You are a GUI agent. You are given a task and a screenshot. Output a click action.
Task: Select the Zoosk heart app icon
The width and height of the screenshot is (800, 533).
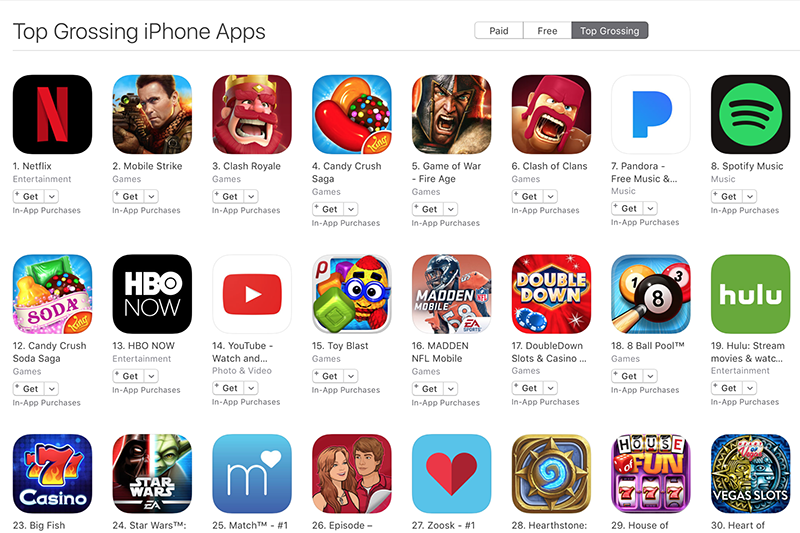(x=452, y=473)
